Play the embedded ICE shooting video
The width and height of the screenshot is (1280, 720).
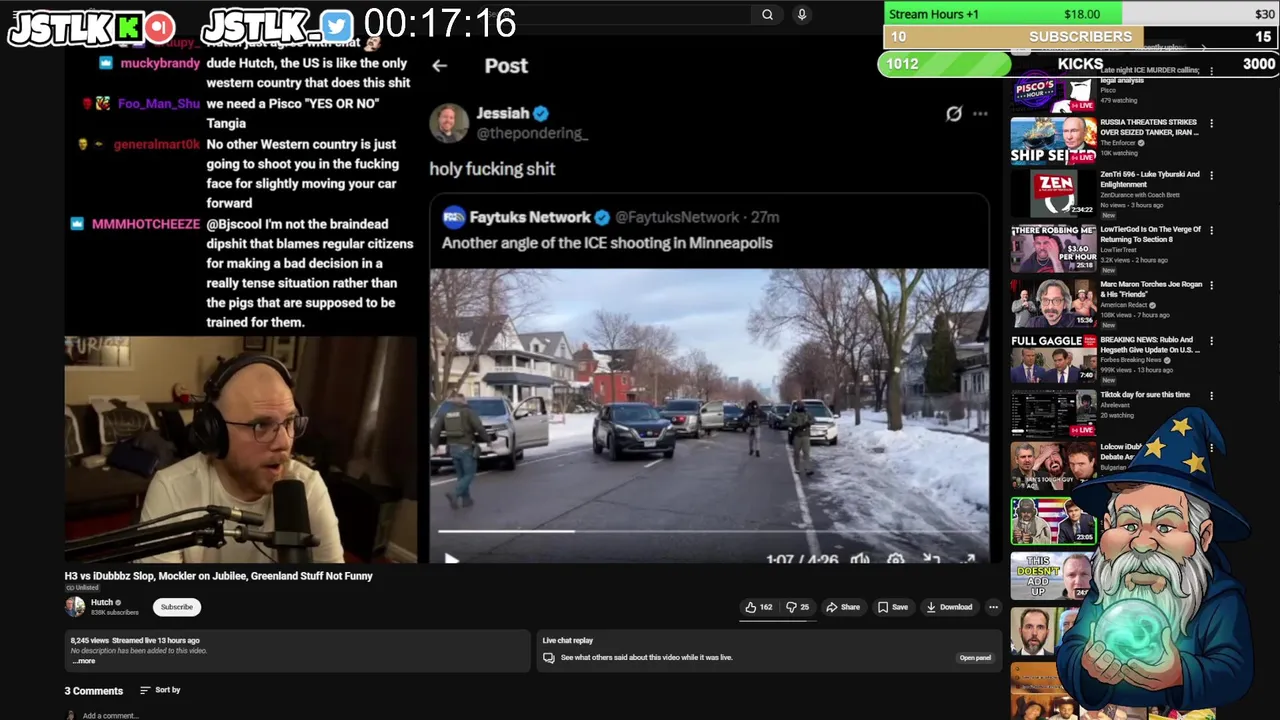pyautogui.click(x=451, y=559)
